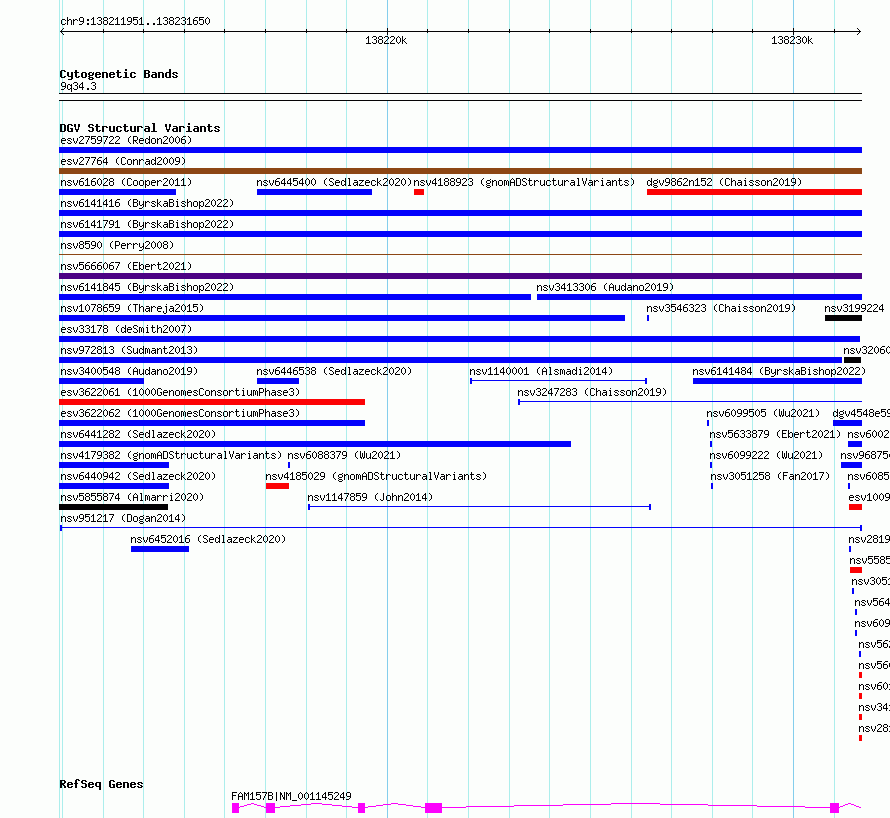Click the nsv951217 (Dogan2014) label
The image size is (890, 818).
click(123, 518)
